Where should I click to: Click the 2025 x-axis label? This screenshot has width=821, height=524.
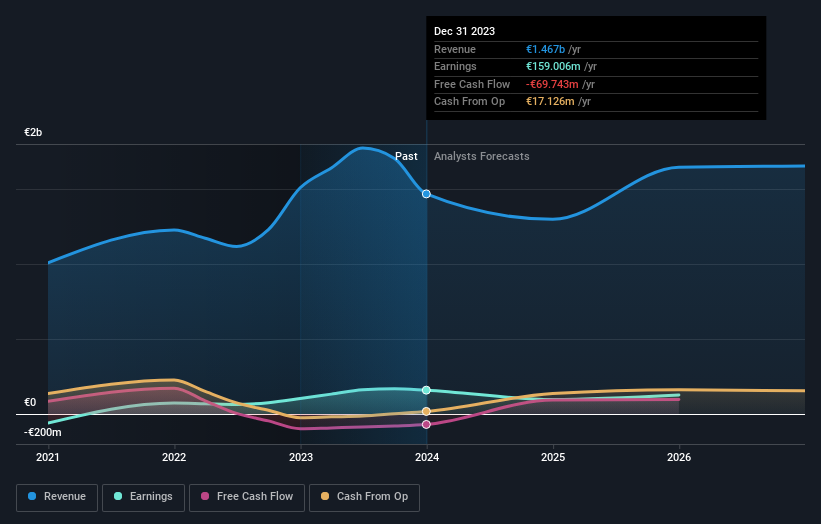tap(553, 458)
